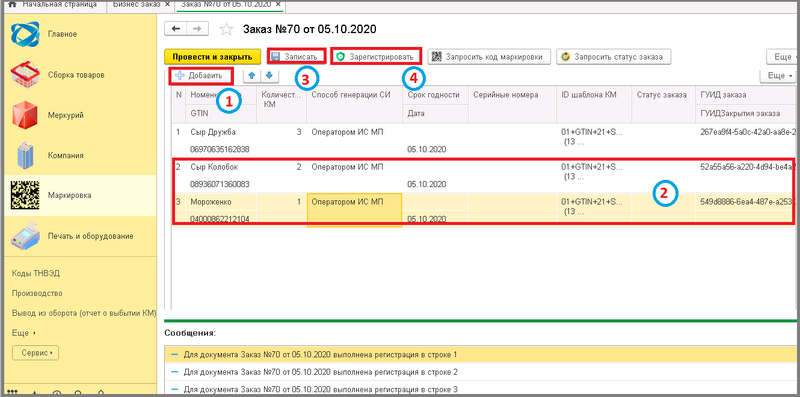
Task: Open Сборка товаров basket icon
Action: click(x=24, y=75)
